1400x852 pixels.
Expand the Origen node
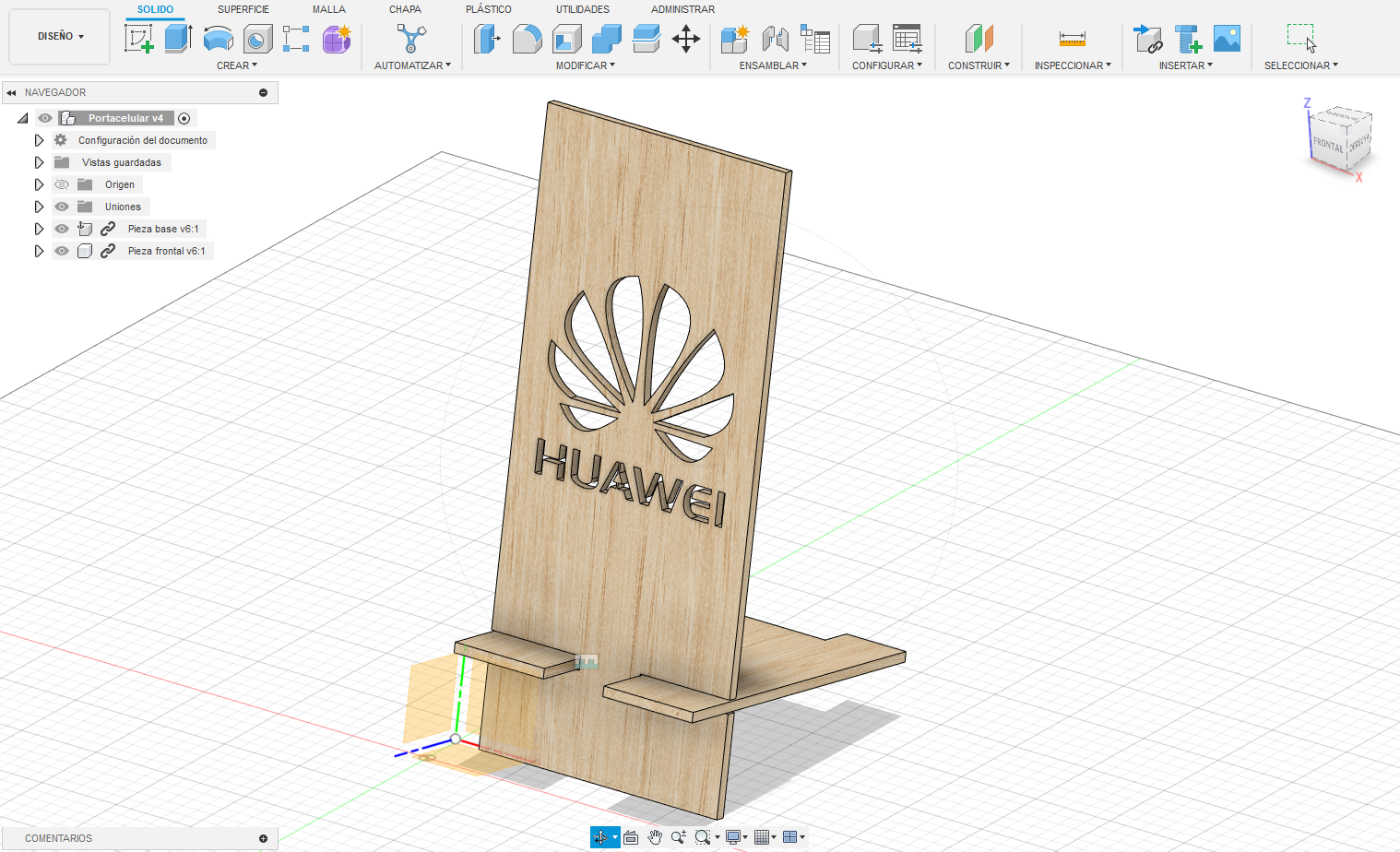(x=39, y=184)
